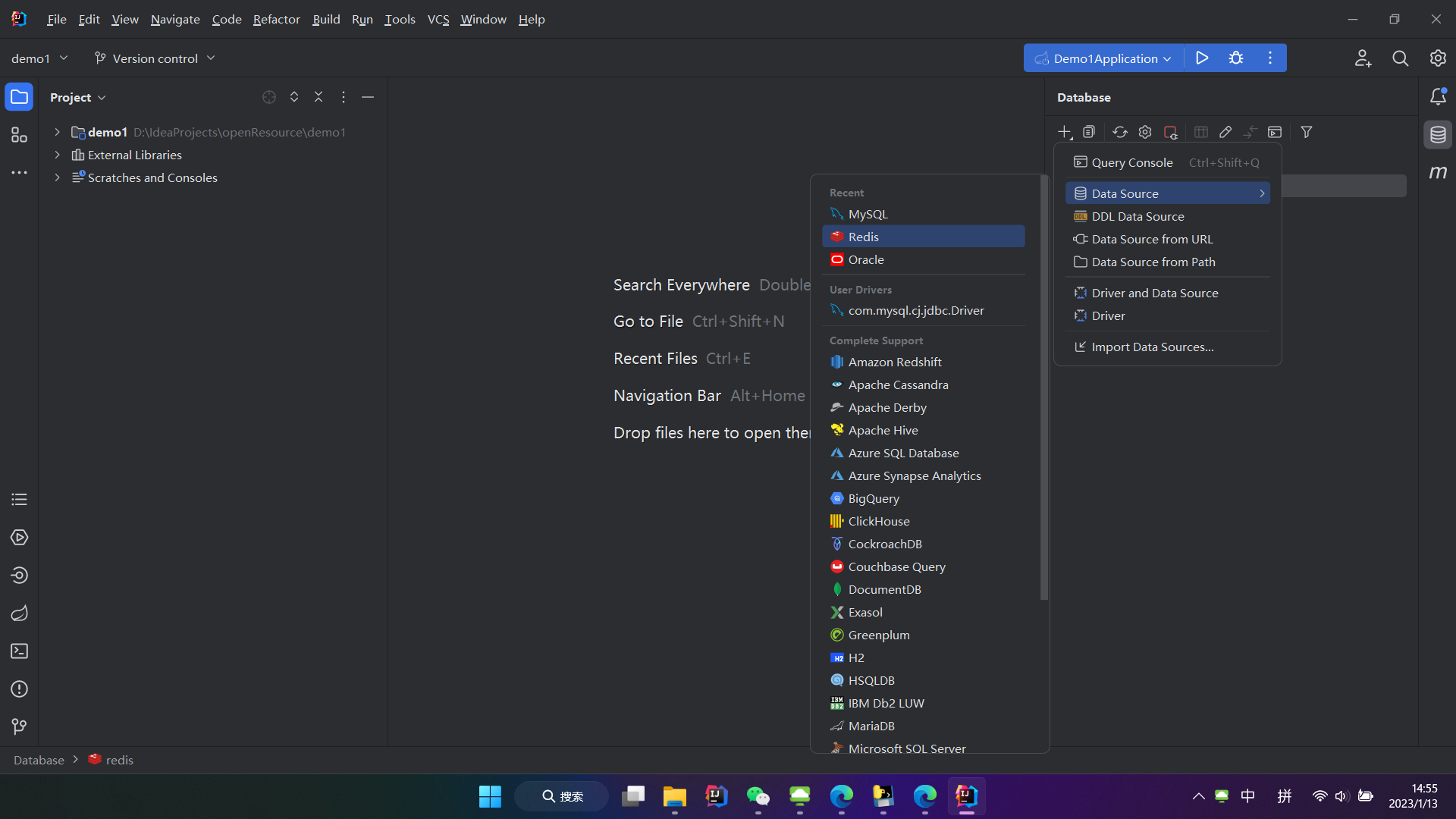The width and height of the screenshot is (1456, 819).
Task: Click the Maven tool window icon
Action: 1438,173
